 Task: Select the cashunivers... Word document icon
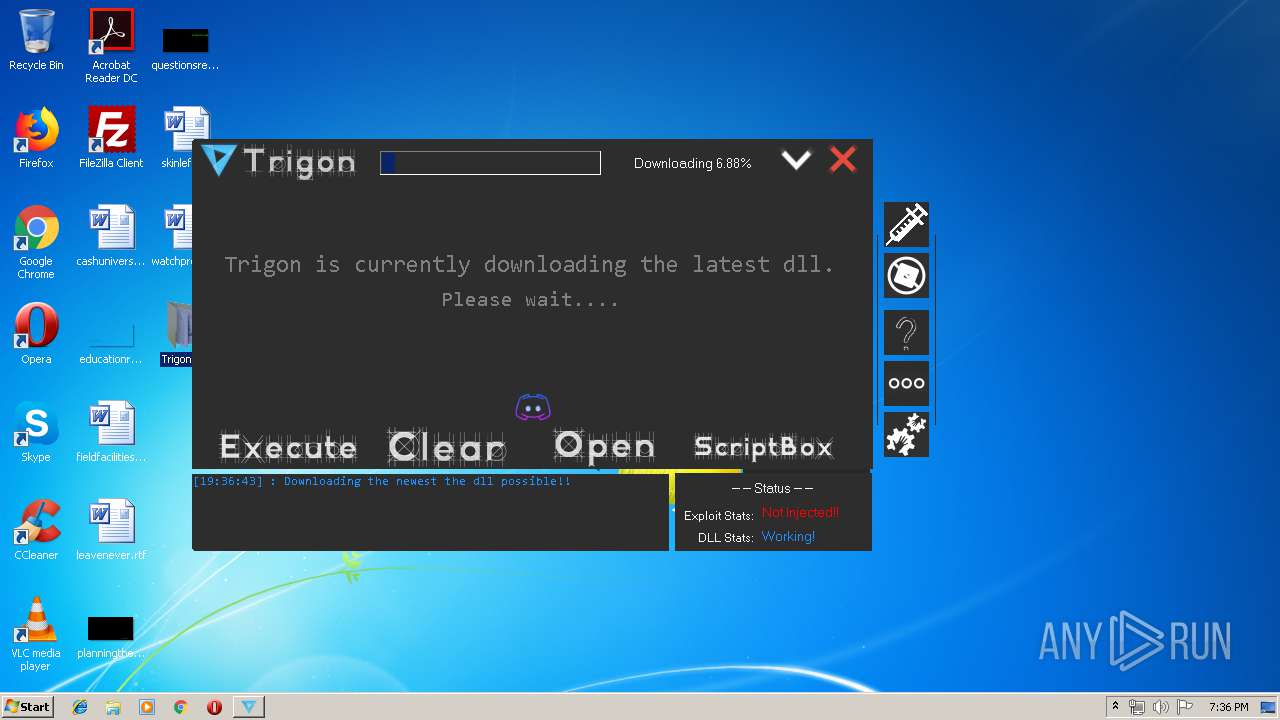click(111, 236)
